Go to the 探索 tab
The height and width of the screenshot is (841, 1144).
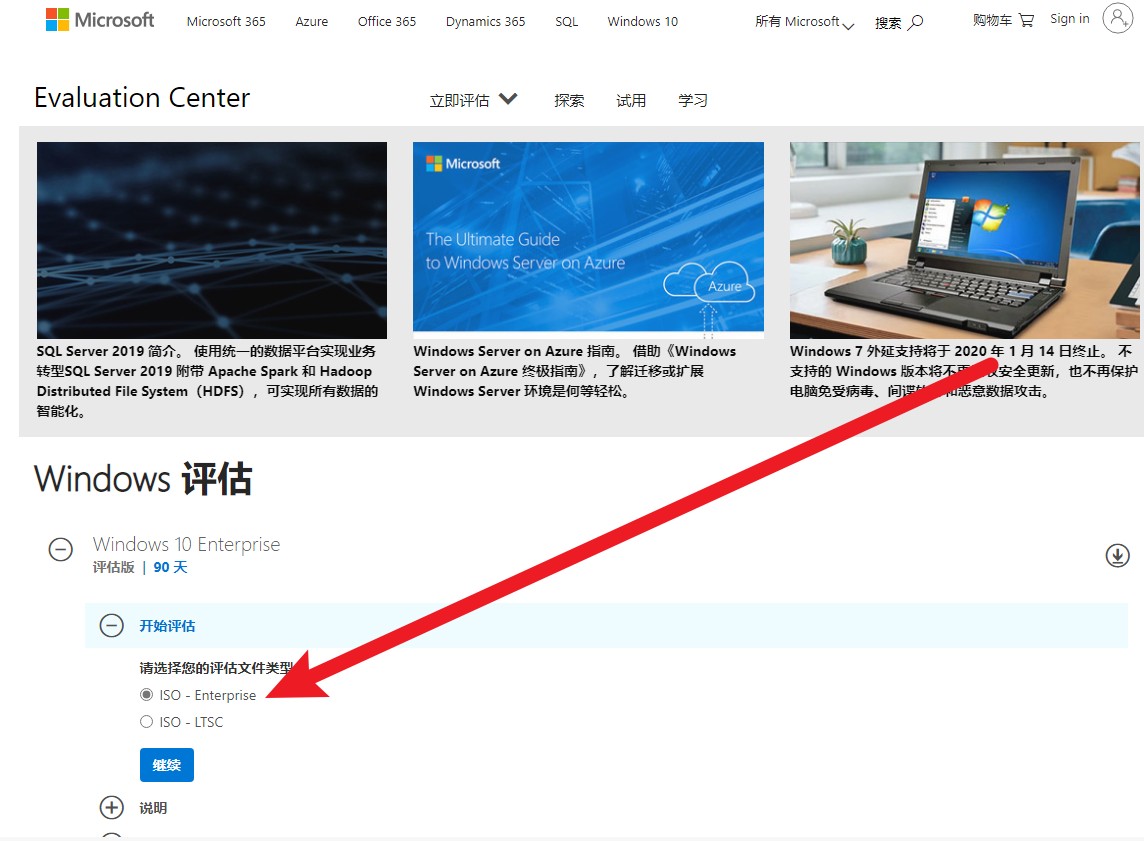pos(569,100)
